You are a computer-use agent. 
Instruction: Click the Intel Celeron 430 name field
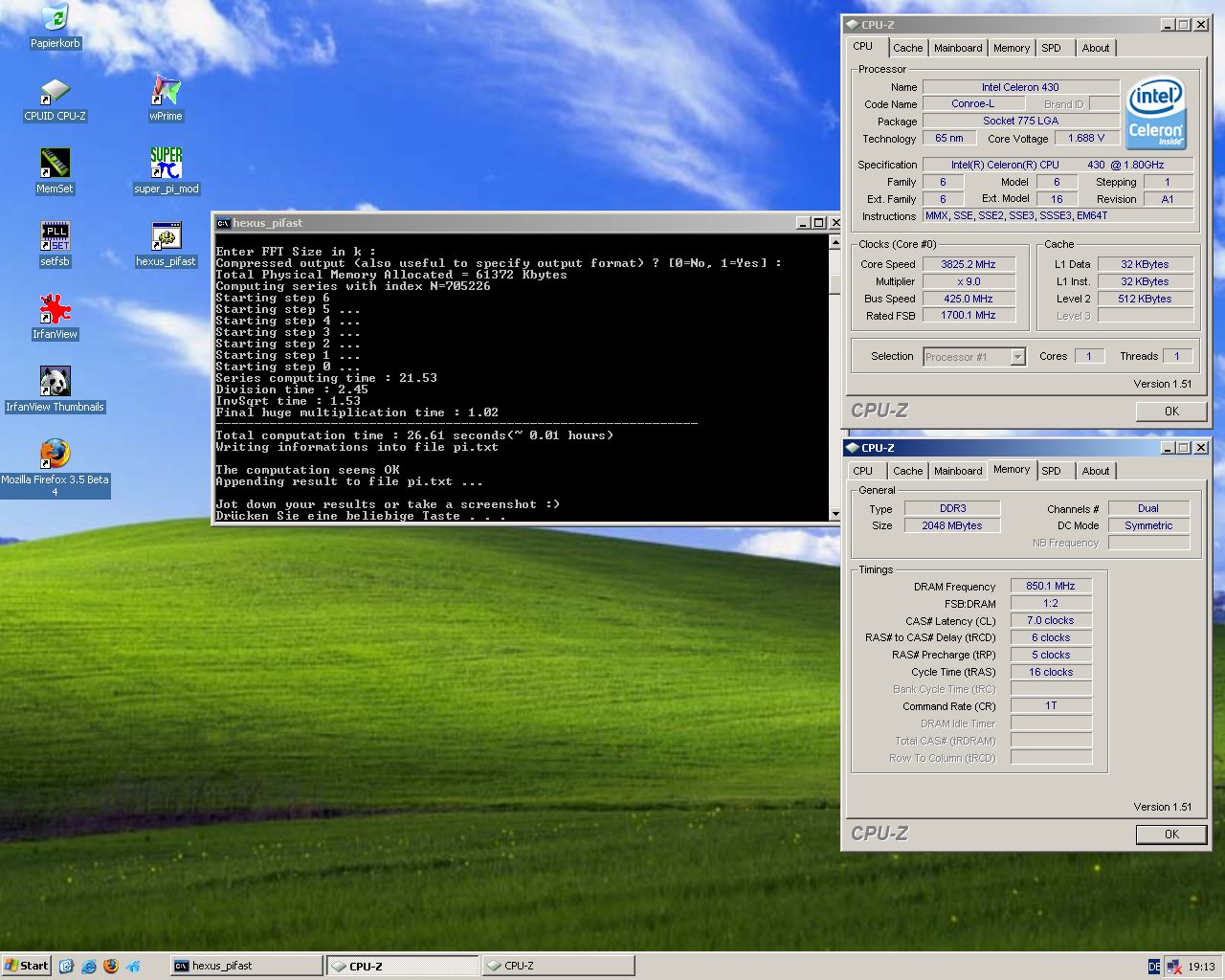point(1021,87)
